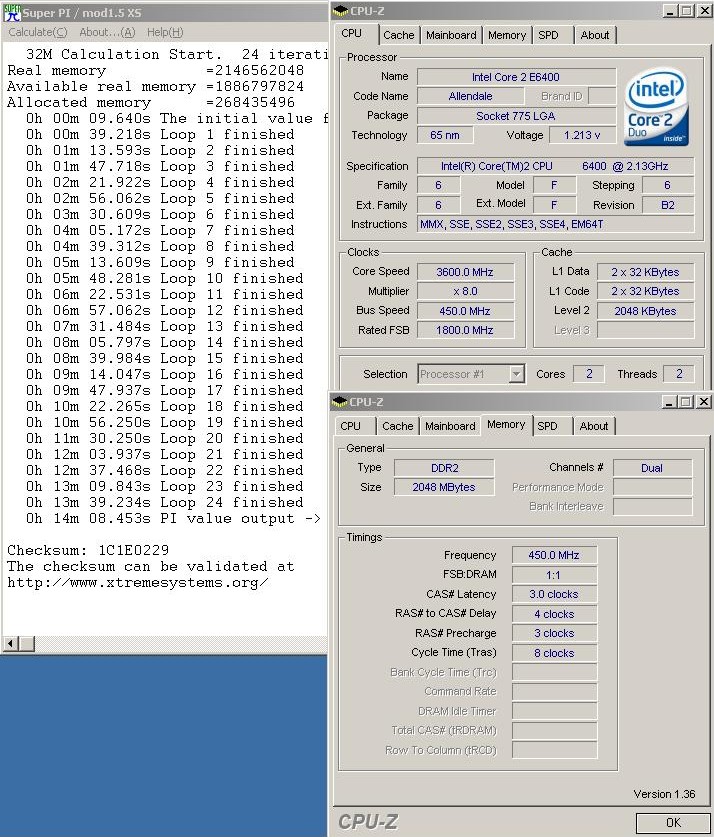The width and height of the screenshot is (714, 837).
Task: Click the lower CPU-Z window chip icon
Action: coord(339,401)
